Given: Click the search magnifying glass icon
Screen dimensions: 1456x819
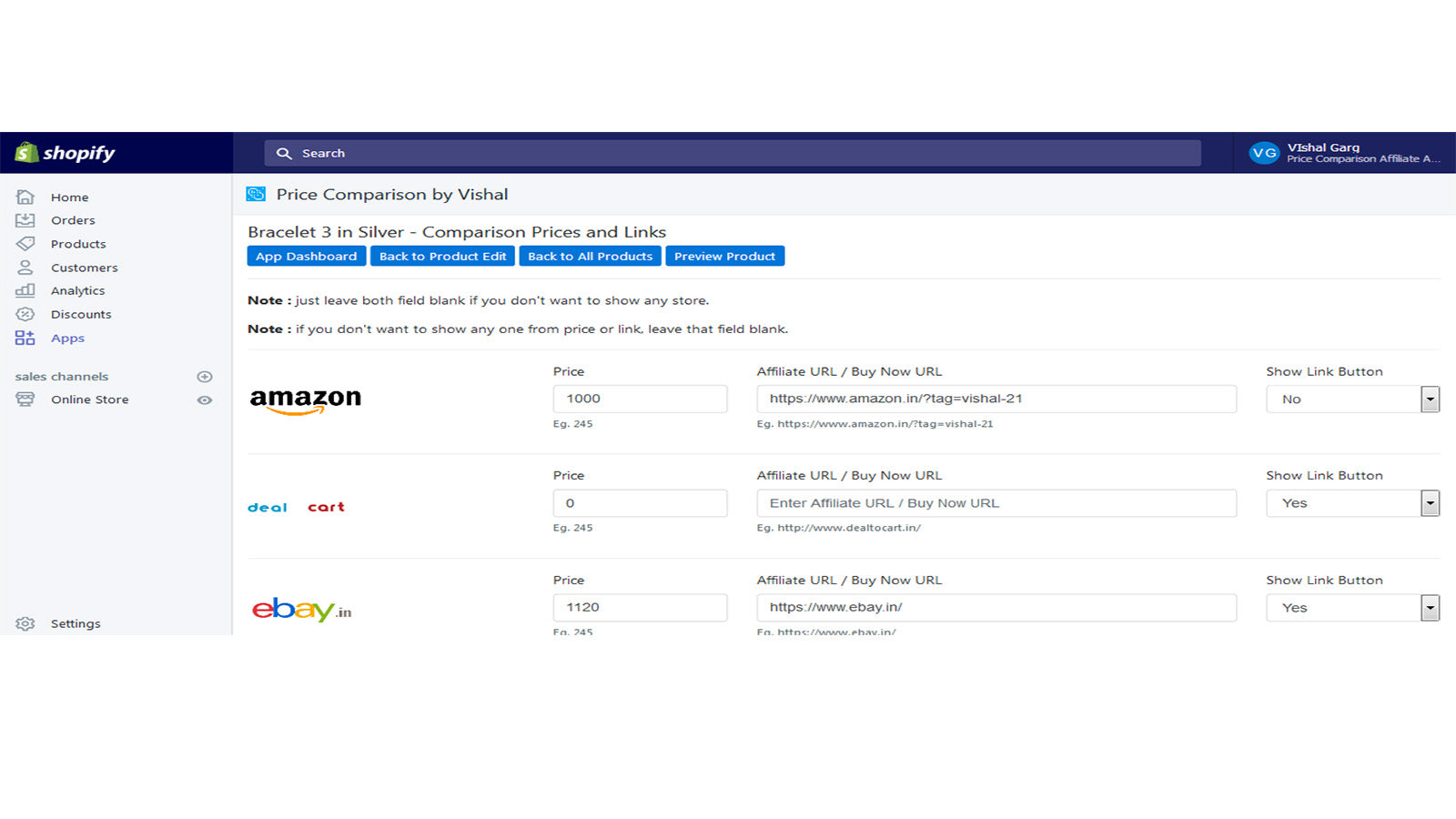Looking at the screenshot, I should pyautogui.click(x=283, y=153).
